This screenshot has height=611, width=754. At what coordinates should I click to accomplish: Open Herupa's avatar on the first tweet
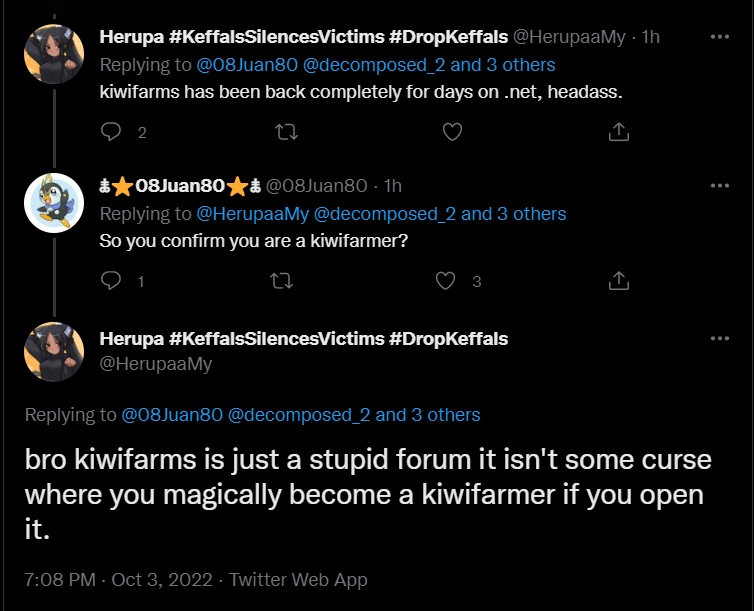53,53
